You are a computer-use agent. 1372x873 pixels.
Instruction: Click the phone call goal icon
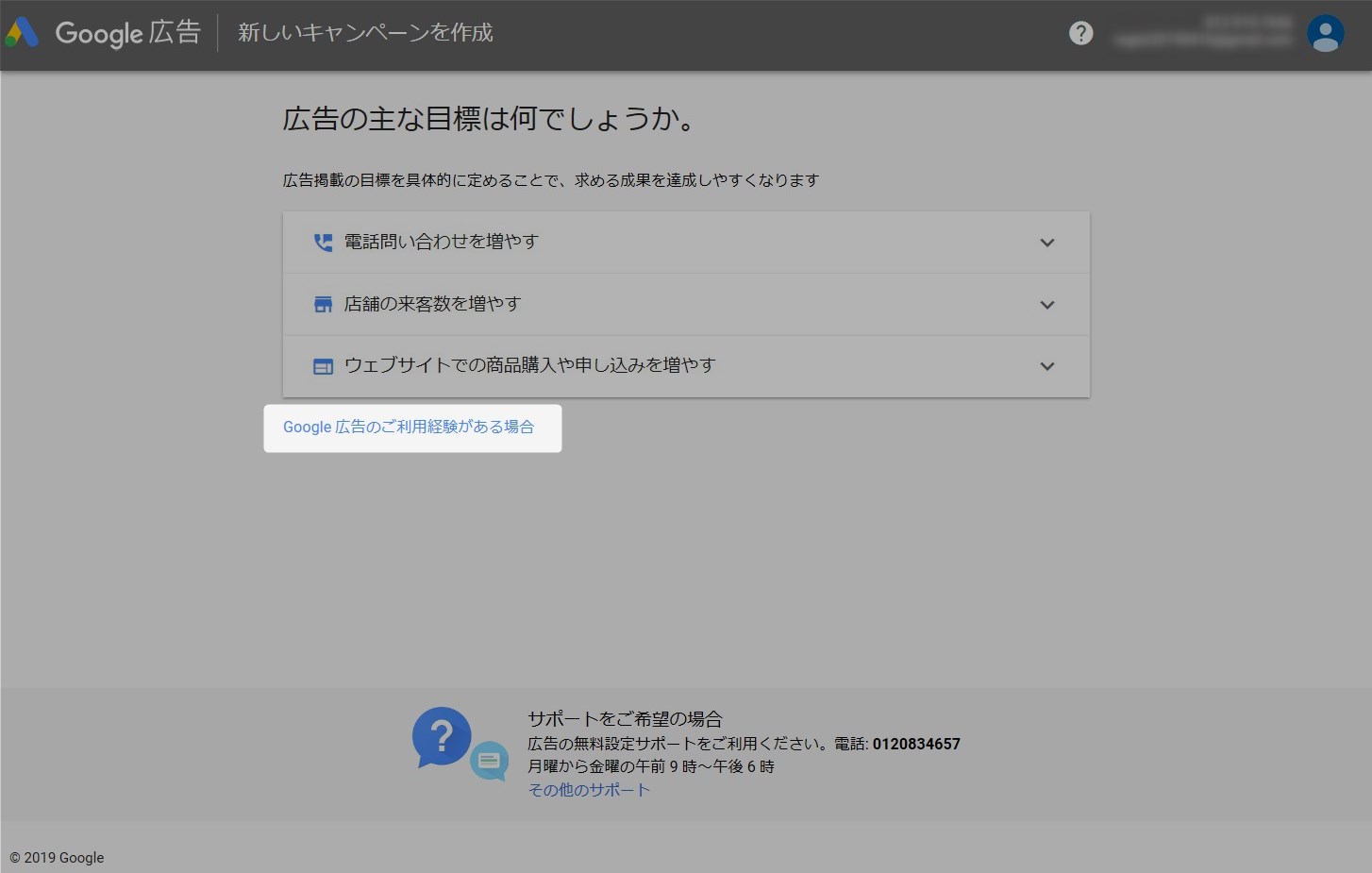323,243
